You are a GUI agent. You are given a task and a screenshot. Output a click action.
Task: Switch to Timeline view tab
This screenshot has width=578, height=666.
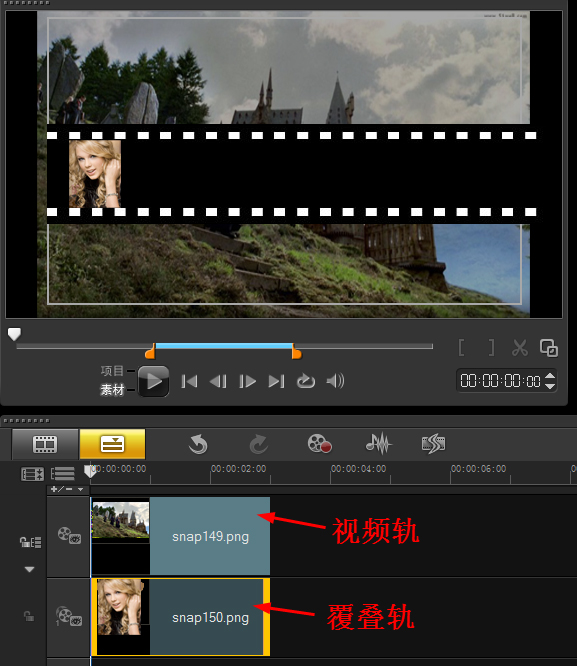[113, 444]
